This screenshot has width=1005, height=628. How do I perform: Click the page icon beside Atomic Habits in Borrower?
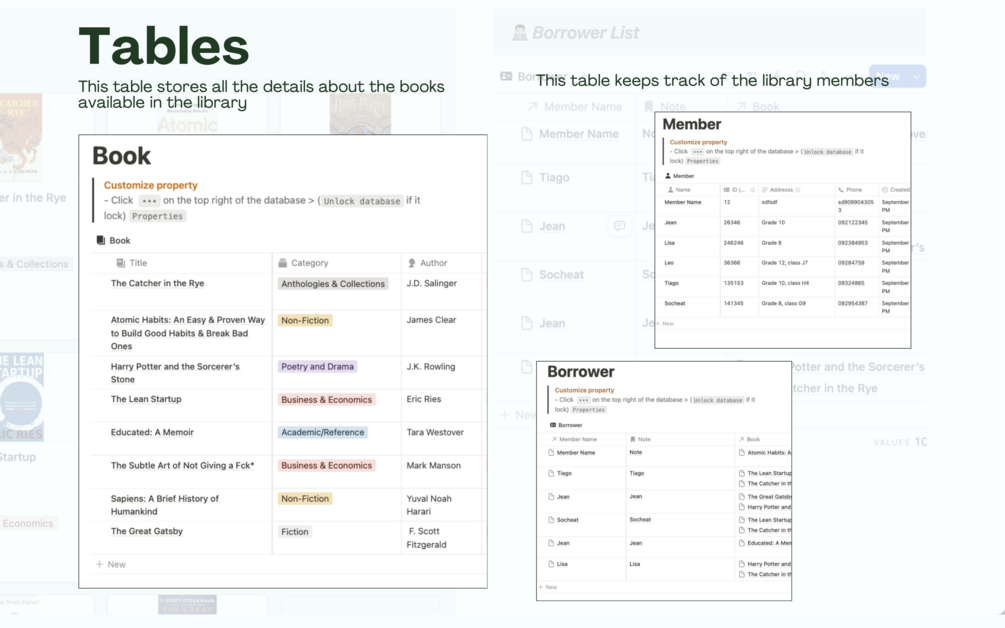pos(742,452)
